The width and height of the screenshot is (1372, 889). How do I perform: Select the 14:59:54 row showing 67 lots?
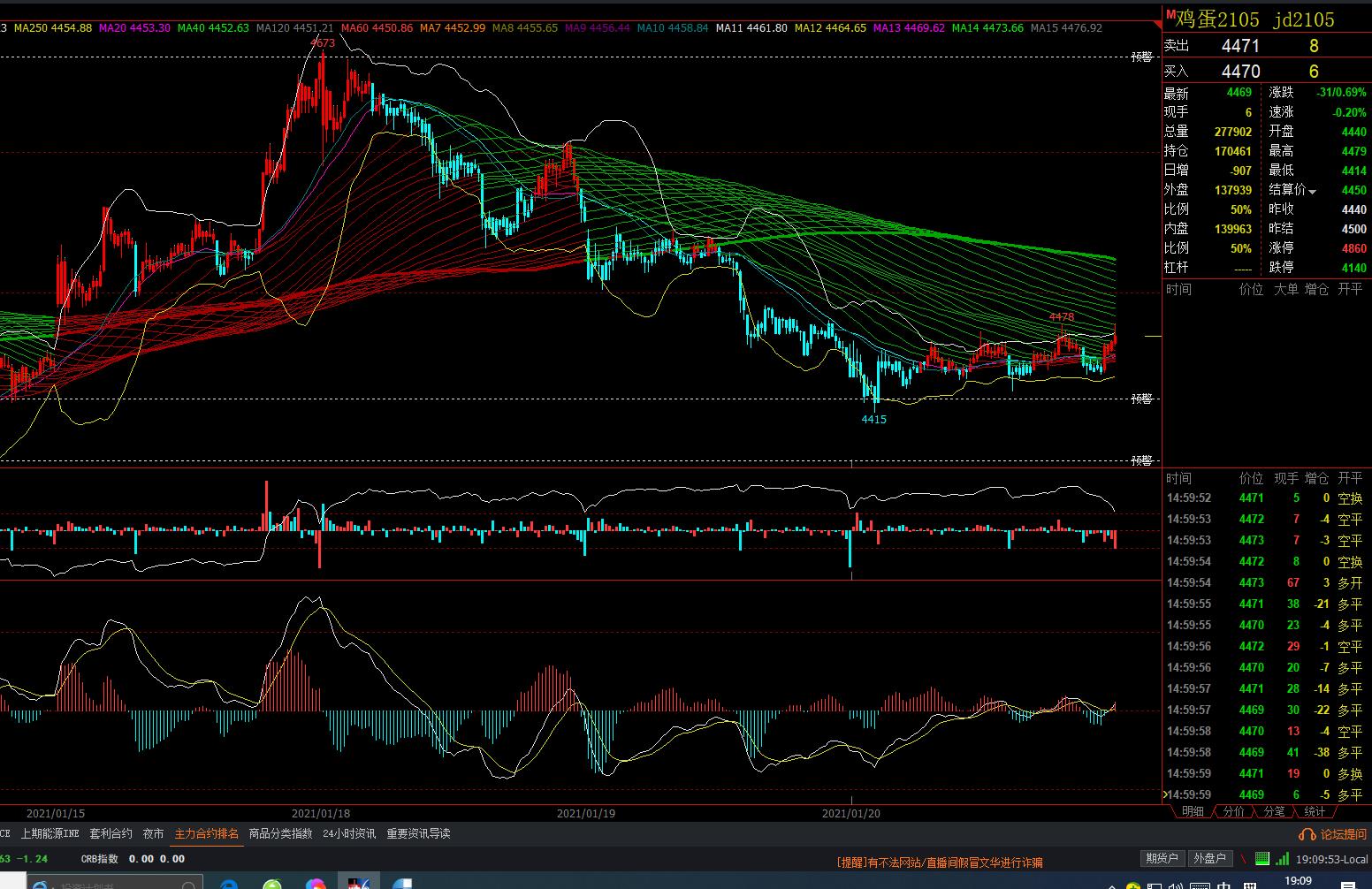click(x=1266, y=583)
